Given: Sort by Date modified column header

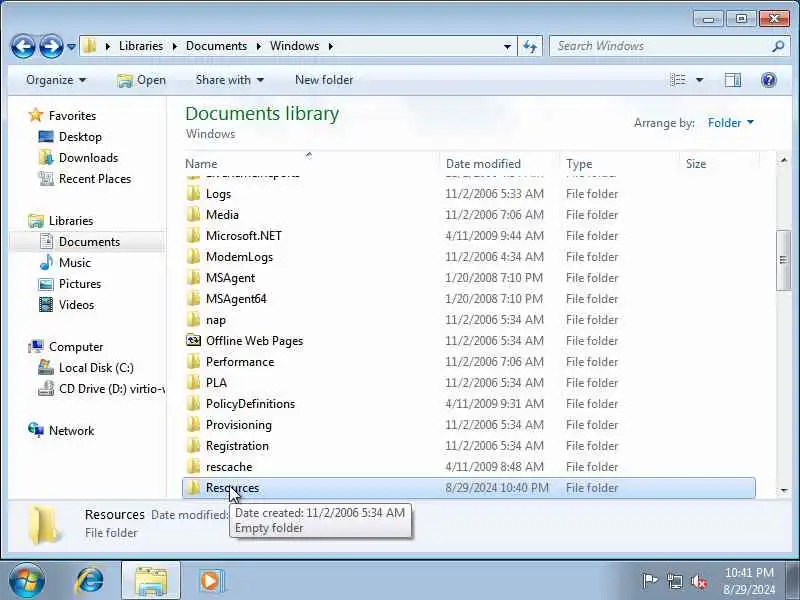Looking at the screenshot, I should [x=483, y=164].
